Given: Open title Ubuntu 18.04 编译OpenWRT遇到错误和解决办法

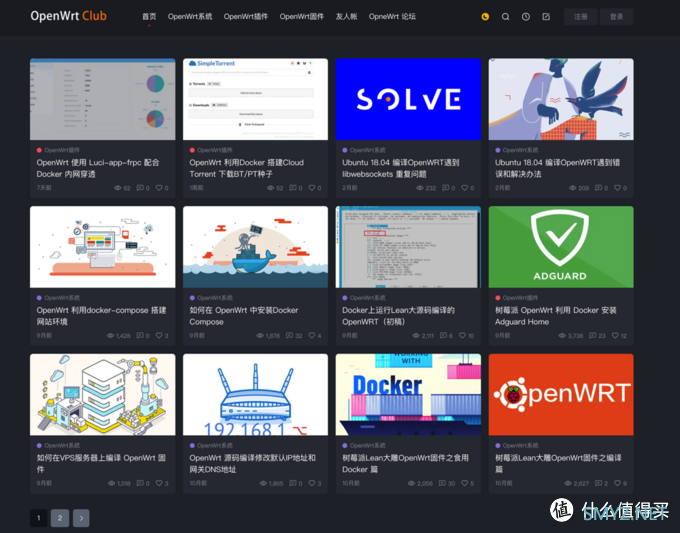Looking at the screenshot, I should click(x=558, y=168).
